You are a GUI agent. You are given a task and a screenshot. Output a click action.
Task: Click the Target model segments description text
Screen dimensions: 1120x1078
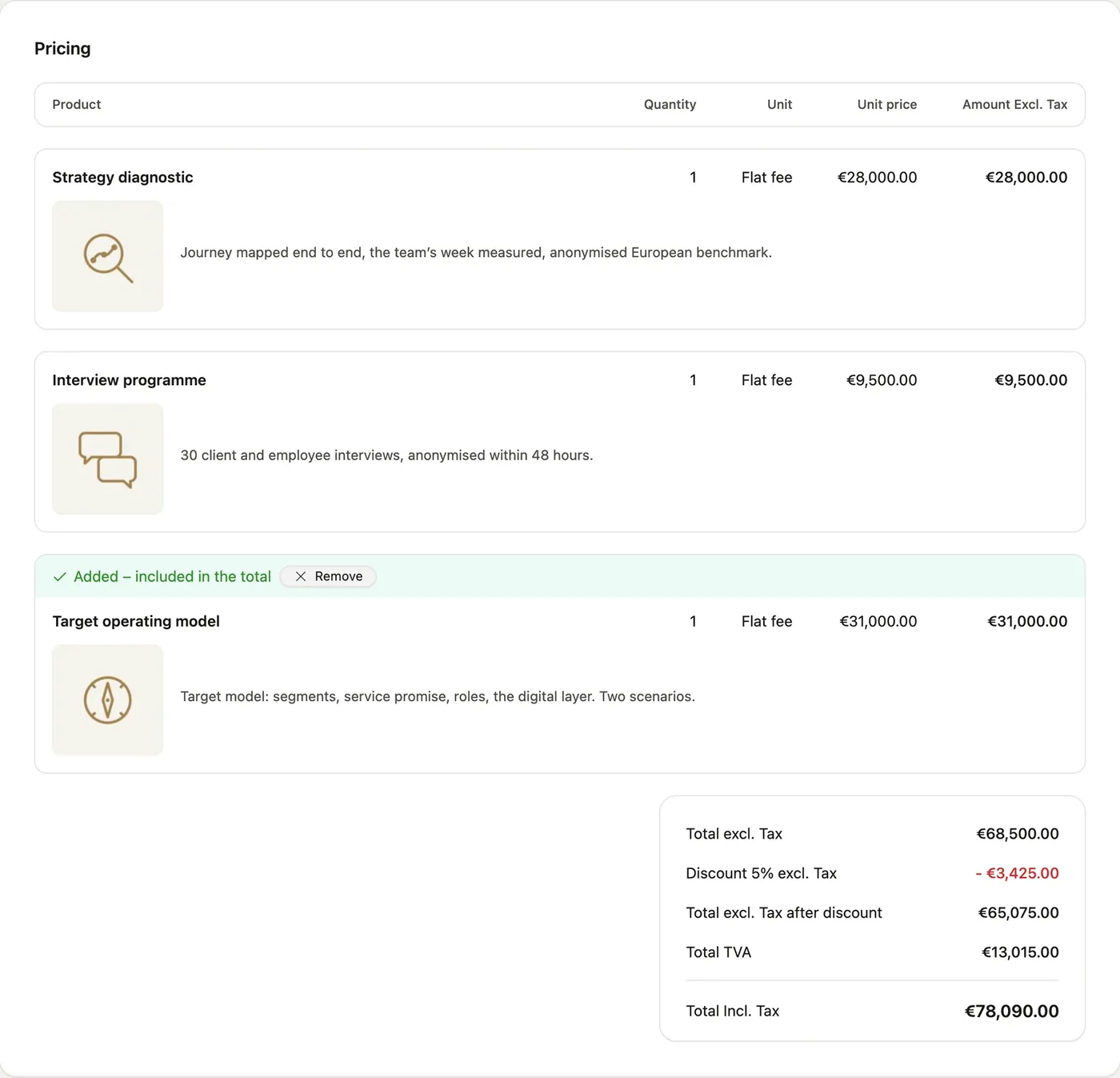click(x=438, y=696)
